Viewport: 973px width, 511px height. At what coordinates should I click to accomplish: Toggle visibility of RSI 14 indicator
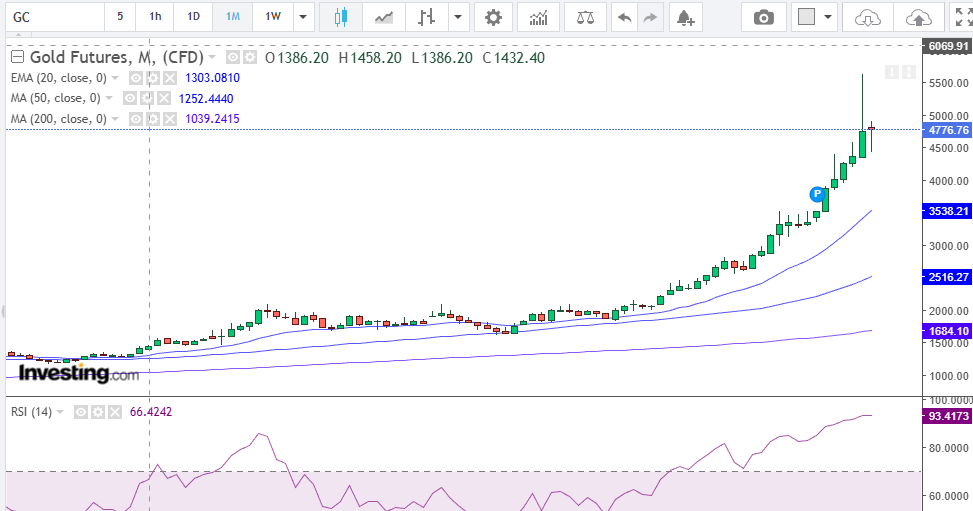click(81, 412)
